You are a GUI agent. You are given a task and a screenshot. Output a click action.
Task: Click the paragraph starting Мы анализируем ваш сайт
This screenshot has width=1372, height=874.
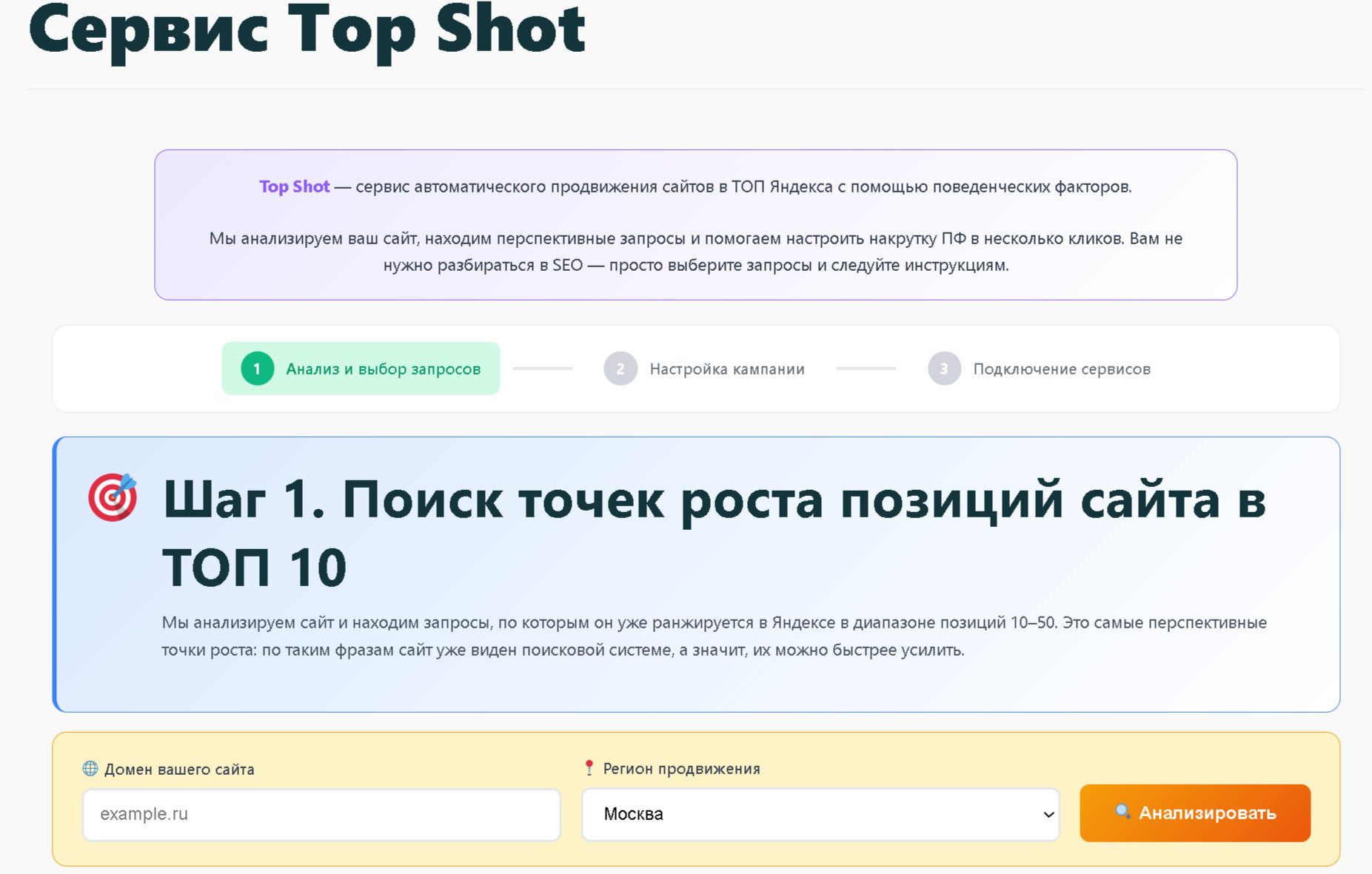pyautogui.click(x=696, y=252)
